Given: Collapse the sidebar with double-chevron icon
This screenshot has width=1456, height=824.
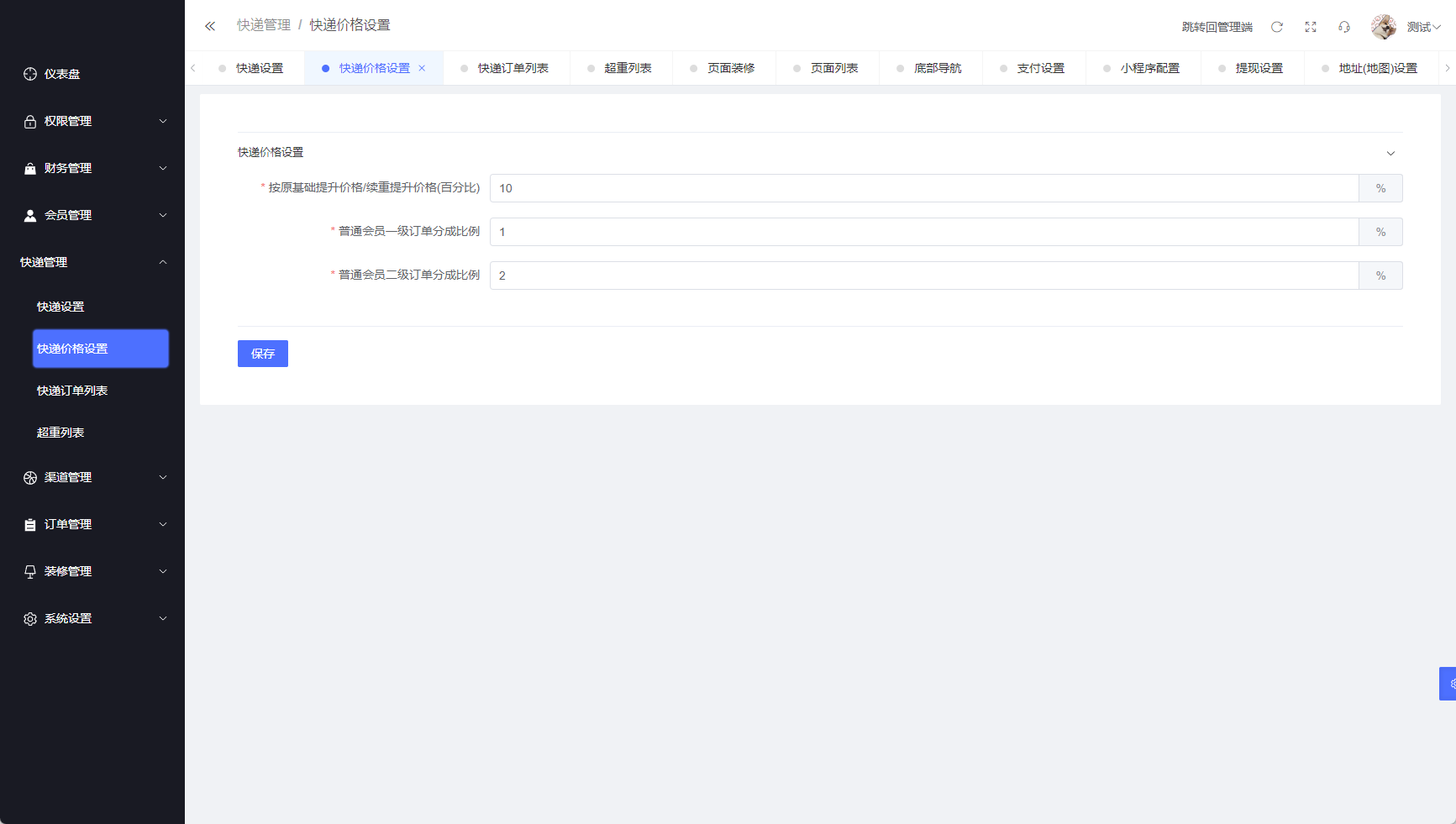Looking at the screenshot, I should tap(210, 26).
